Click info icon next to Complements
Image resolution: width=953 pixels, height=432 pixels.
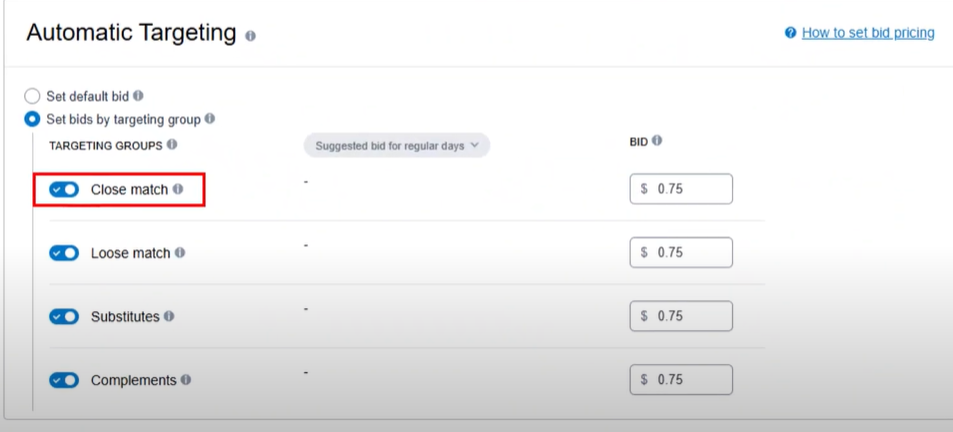pos(186,380)
